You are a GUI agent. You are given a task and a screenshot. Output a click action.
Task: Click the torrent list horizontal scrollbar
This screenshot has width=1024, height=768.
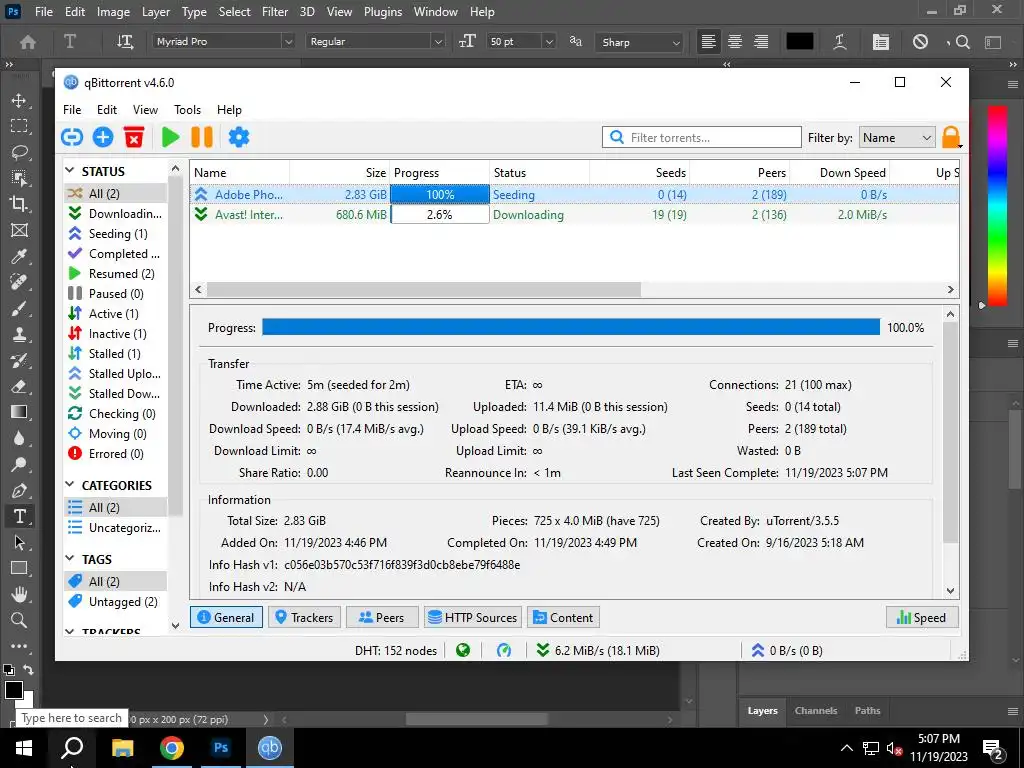coord(423,289)
